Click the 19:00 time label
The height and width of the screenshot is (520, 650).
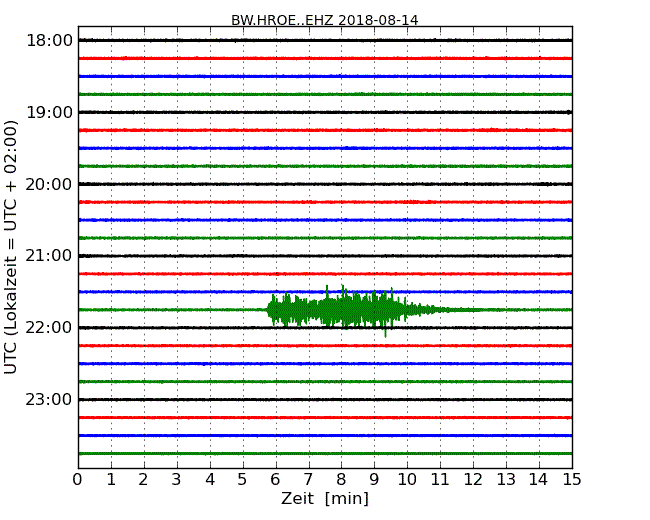point(49,112)
